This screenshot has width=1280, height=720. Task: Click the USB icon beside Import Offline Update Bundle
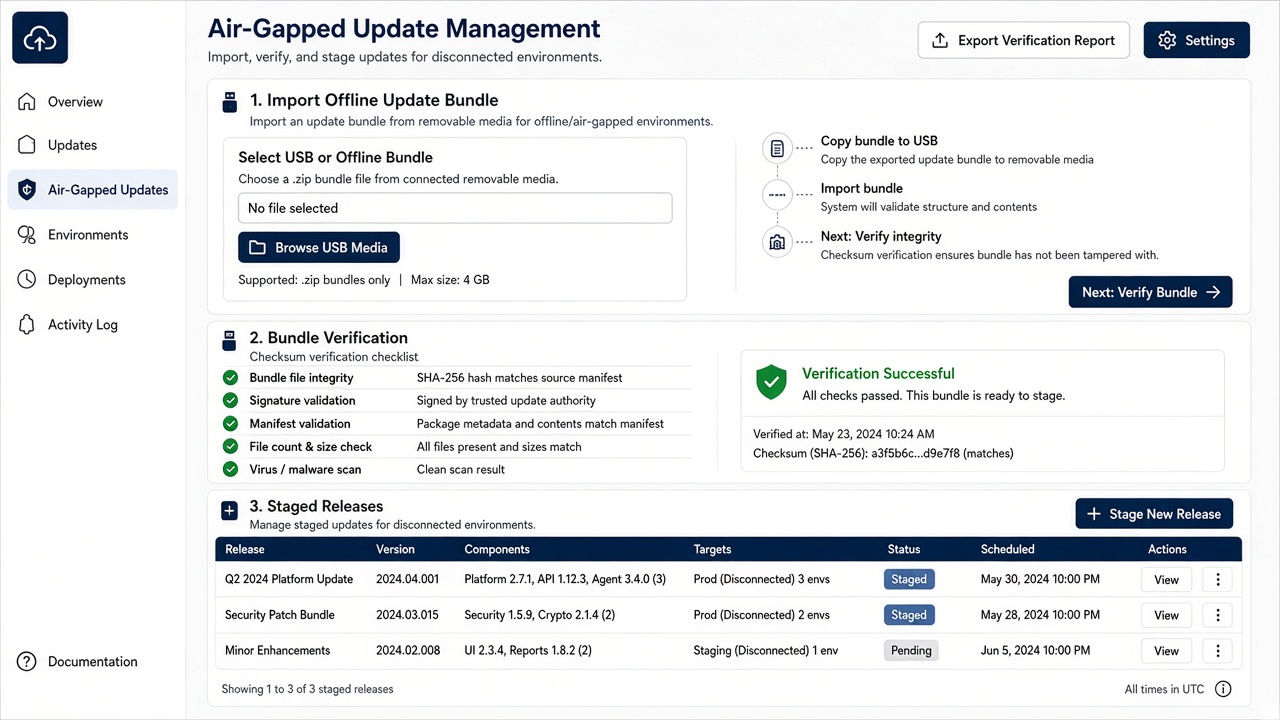(229, 100)
